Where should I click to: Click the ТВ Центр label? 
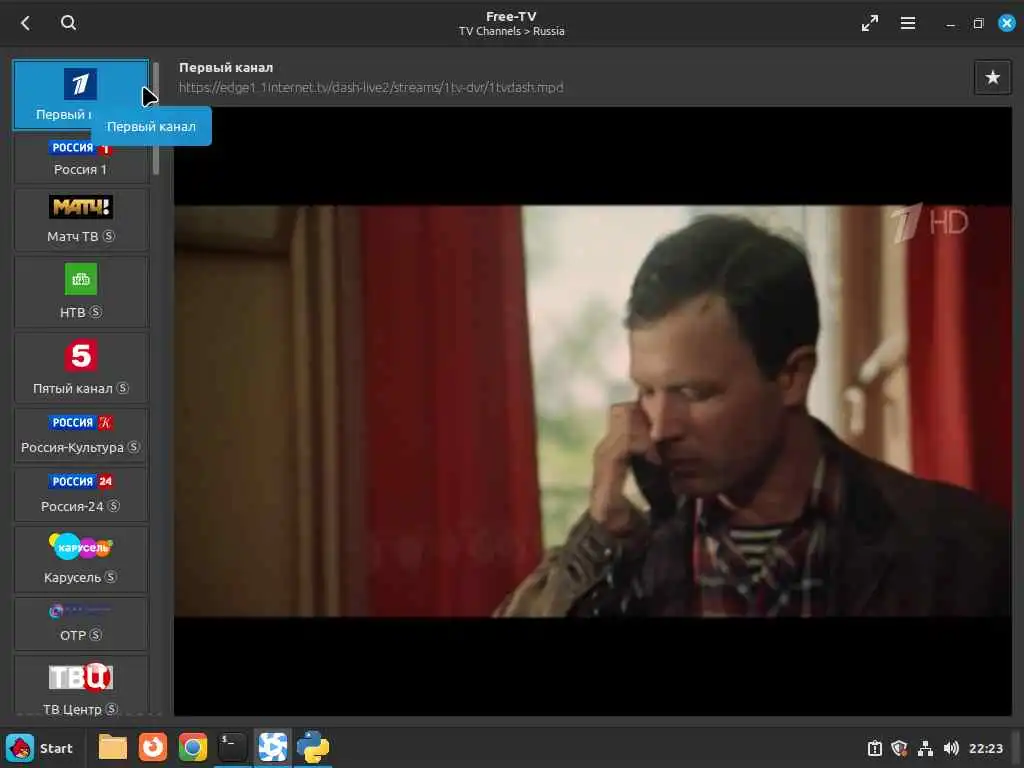(x=72, y=709)
